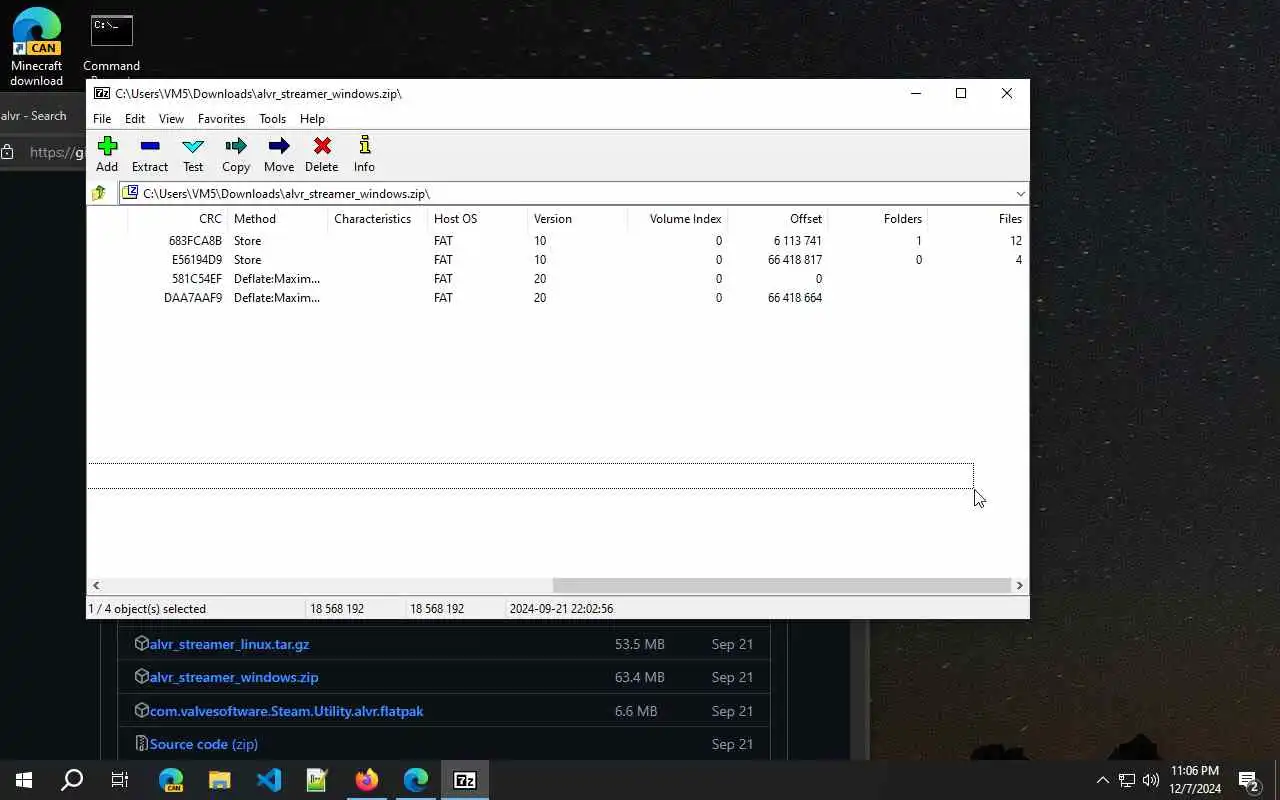Select row with CRC DAA7AAF9

coord(557,298)
